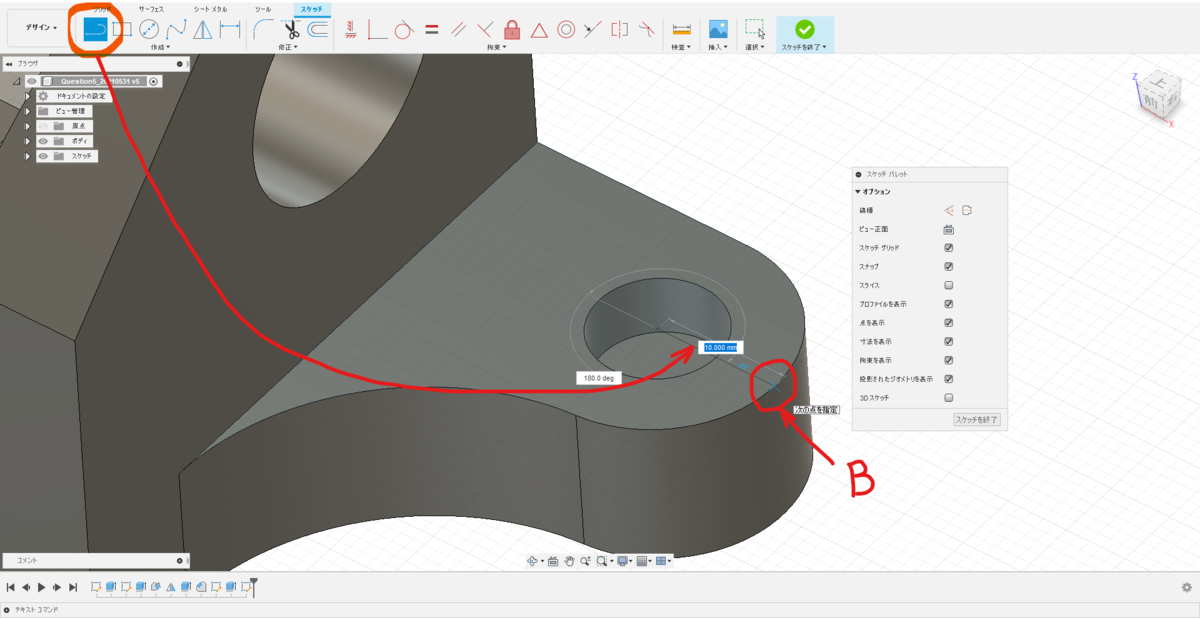Open timeline settings gear

[x=1187, y=587]
